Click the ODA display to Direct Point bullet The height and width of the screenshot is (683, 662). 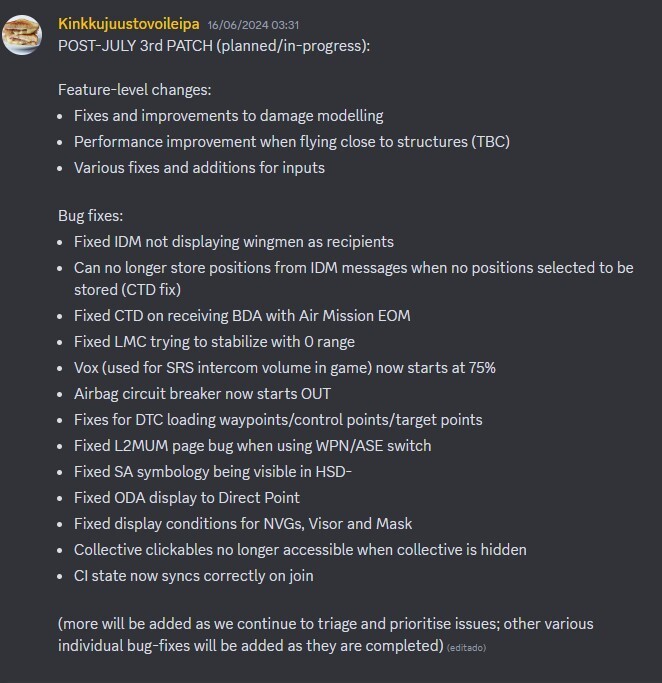coord(187,498)
